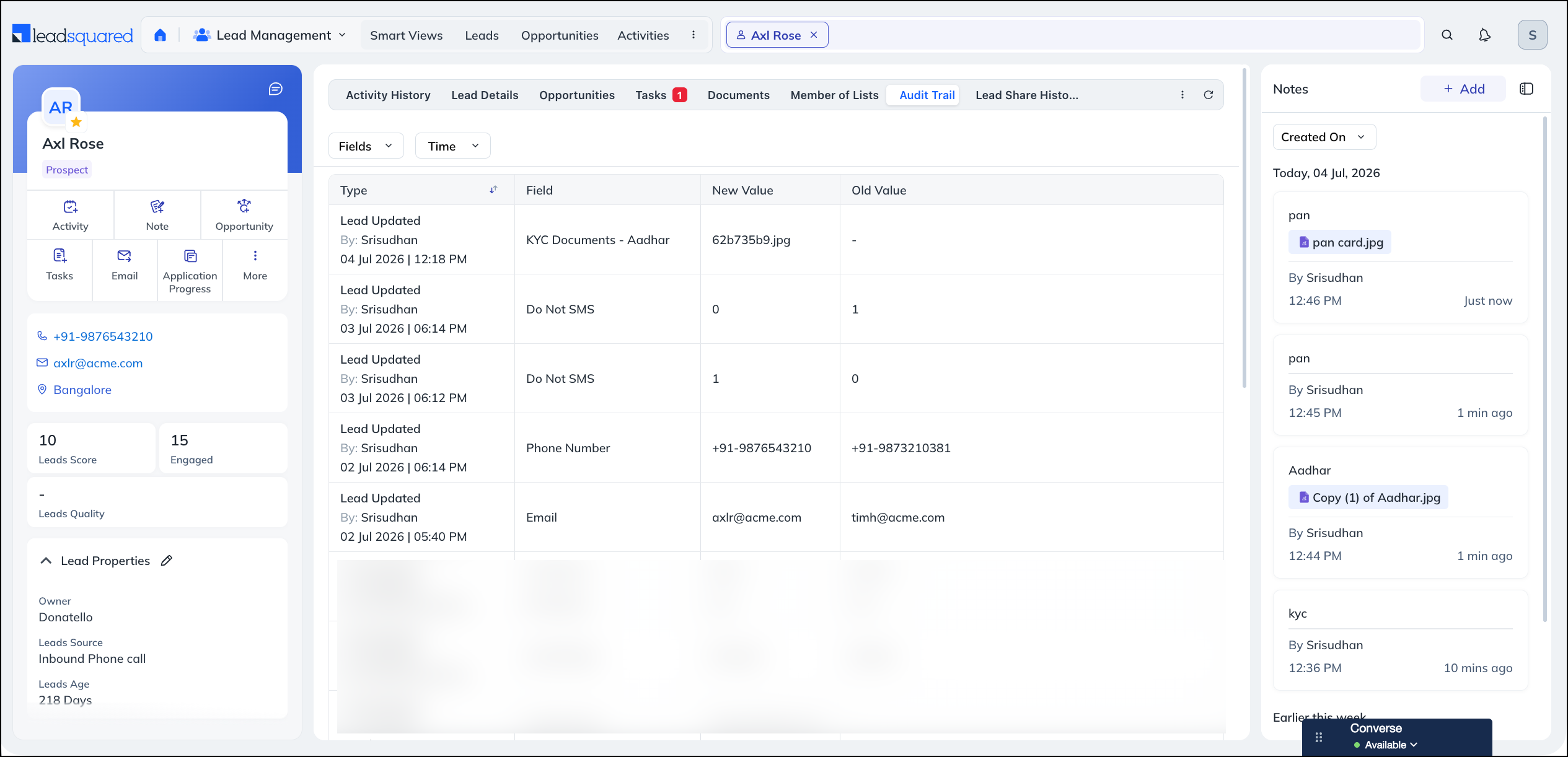Viewport: 1568px width, 757px height.
Task: Add a Note from the lead card
Action: [x=157, y=215]
